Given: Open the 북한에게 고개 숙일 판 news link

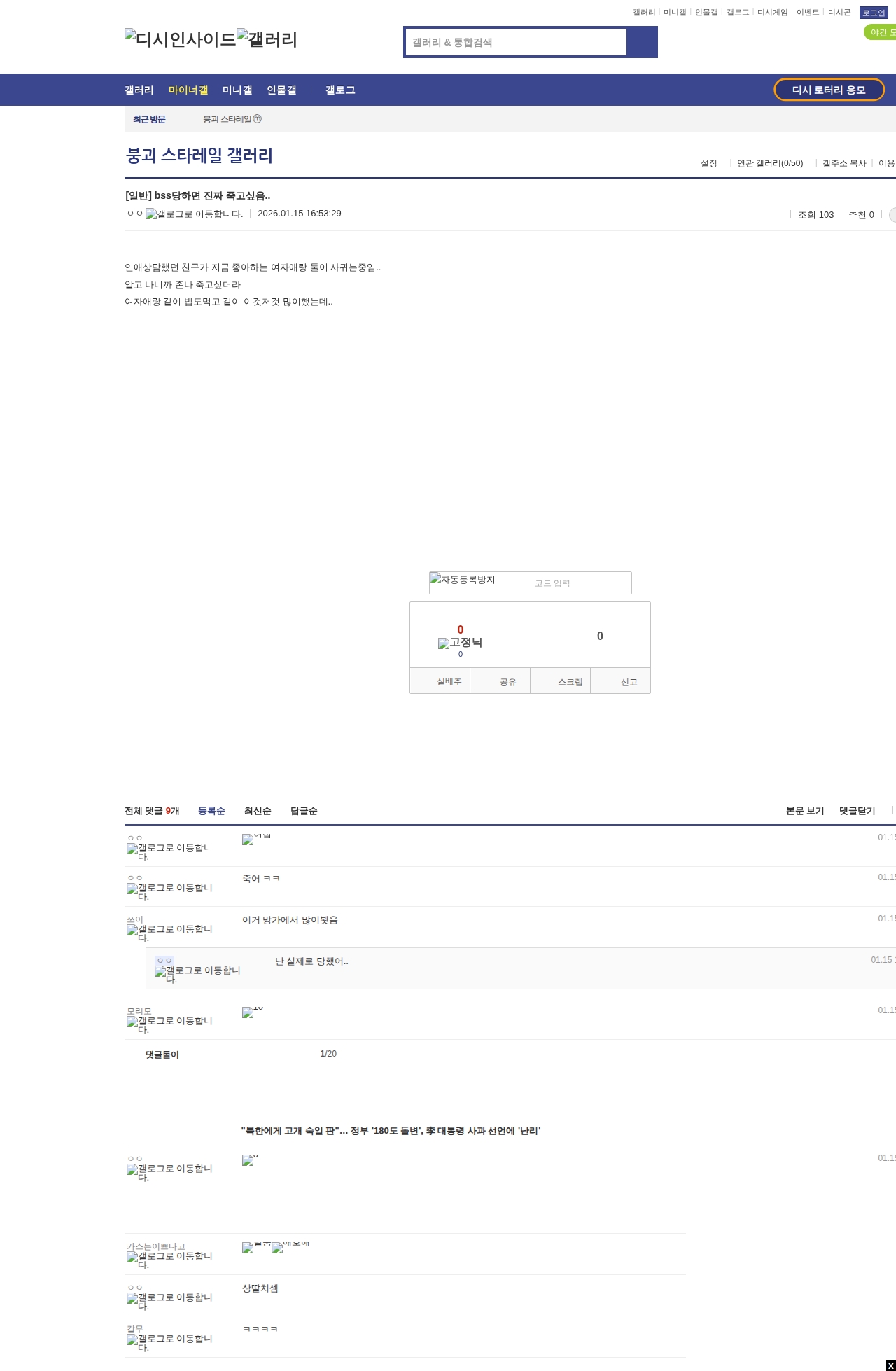Looking at the screenshot, I should pyautogui.click(x=391, y=1130).
